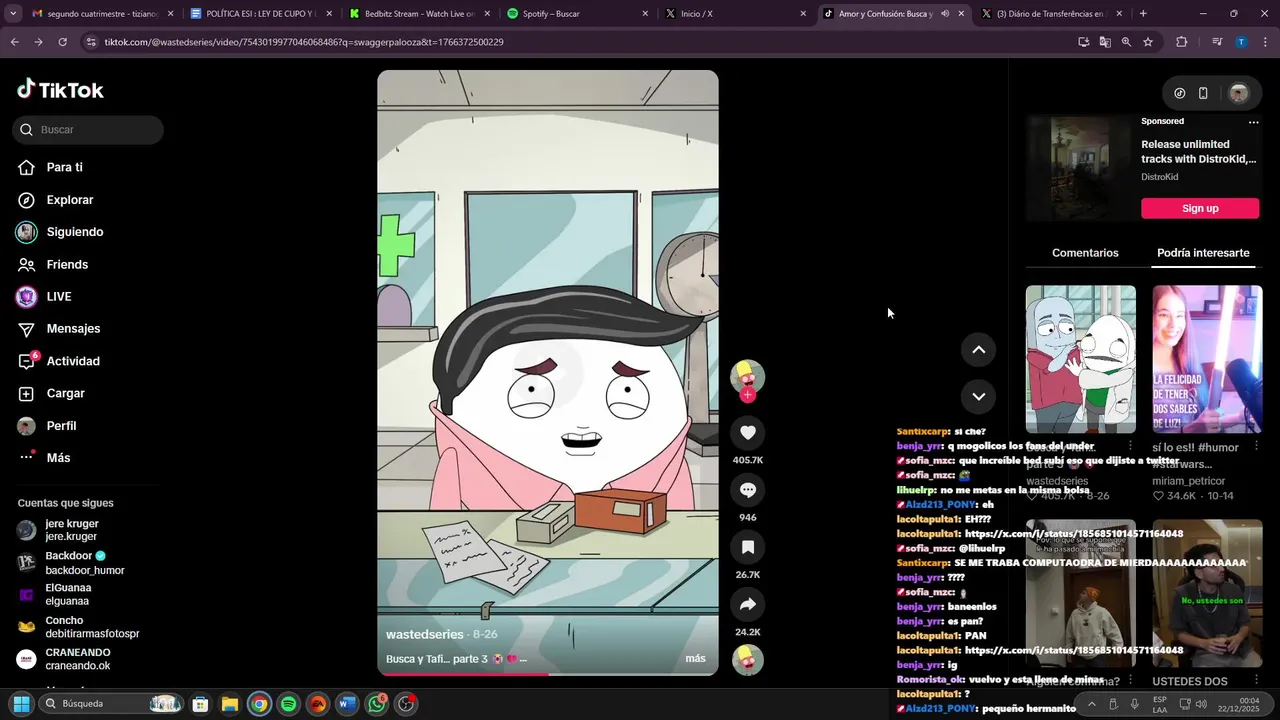
Task: Go to the Para ti feed
Action: tap(64, 167)
